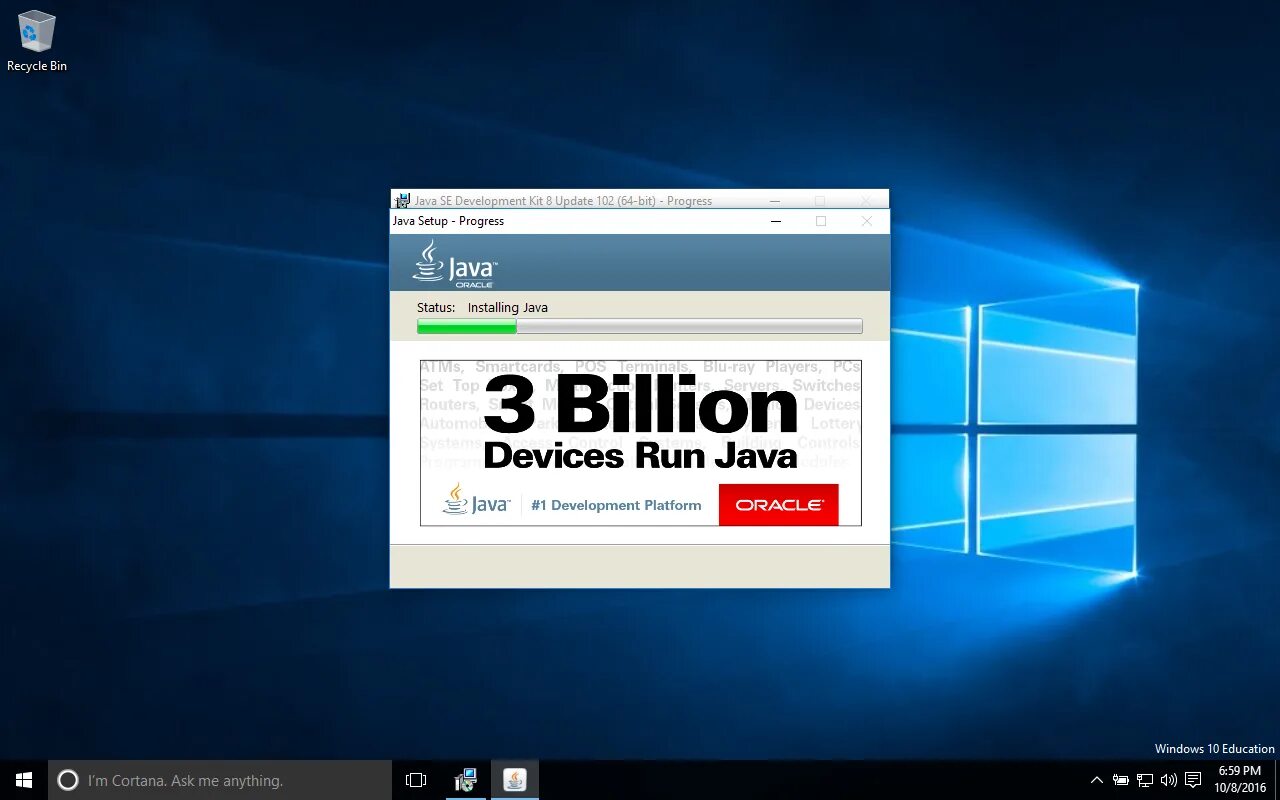Click the Cortana search box
Viewport: 1280px width, 800px height.
(x=220, y=780)
